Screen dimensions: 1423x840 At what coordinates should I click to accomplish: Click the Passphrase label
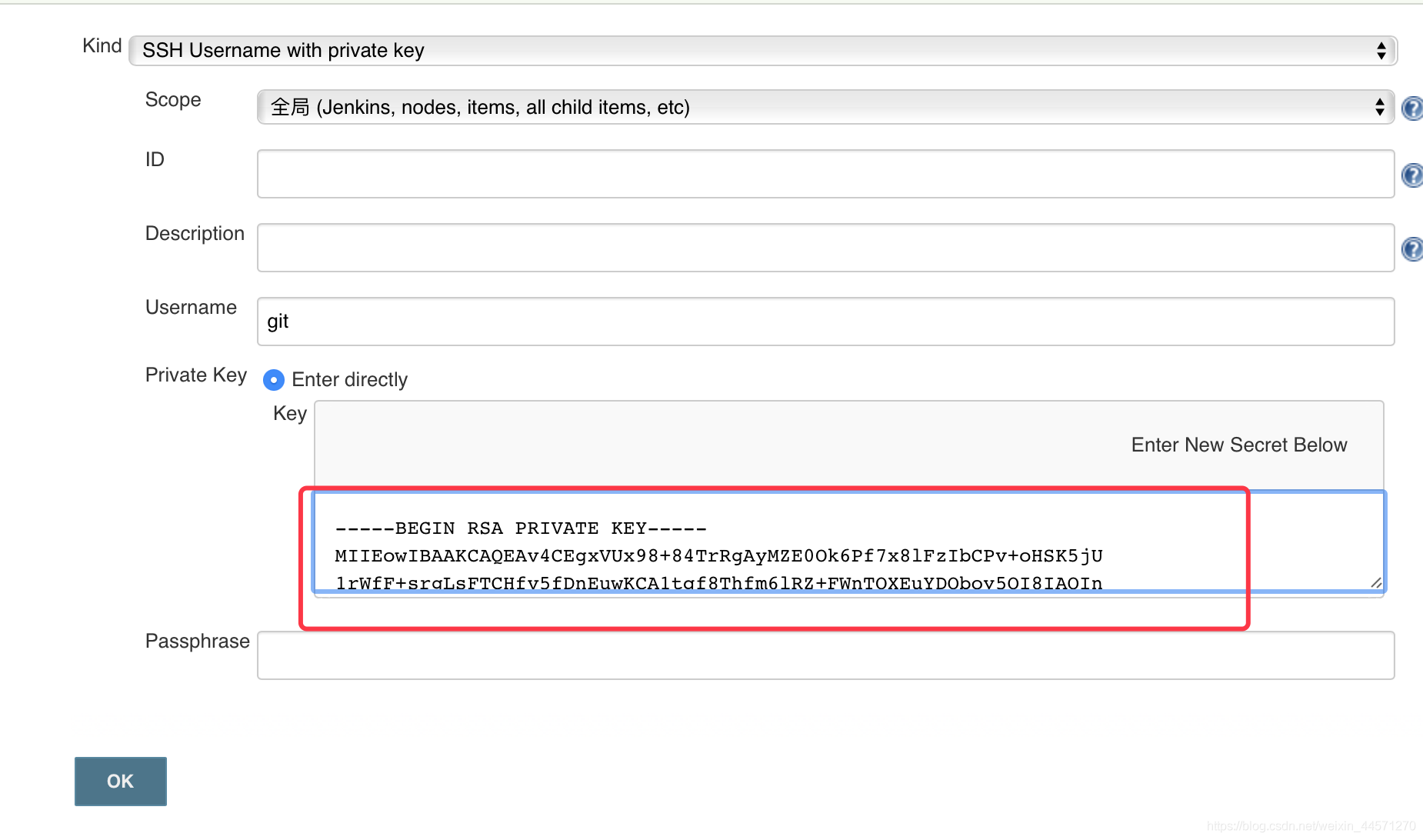(x=197, y=642)
